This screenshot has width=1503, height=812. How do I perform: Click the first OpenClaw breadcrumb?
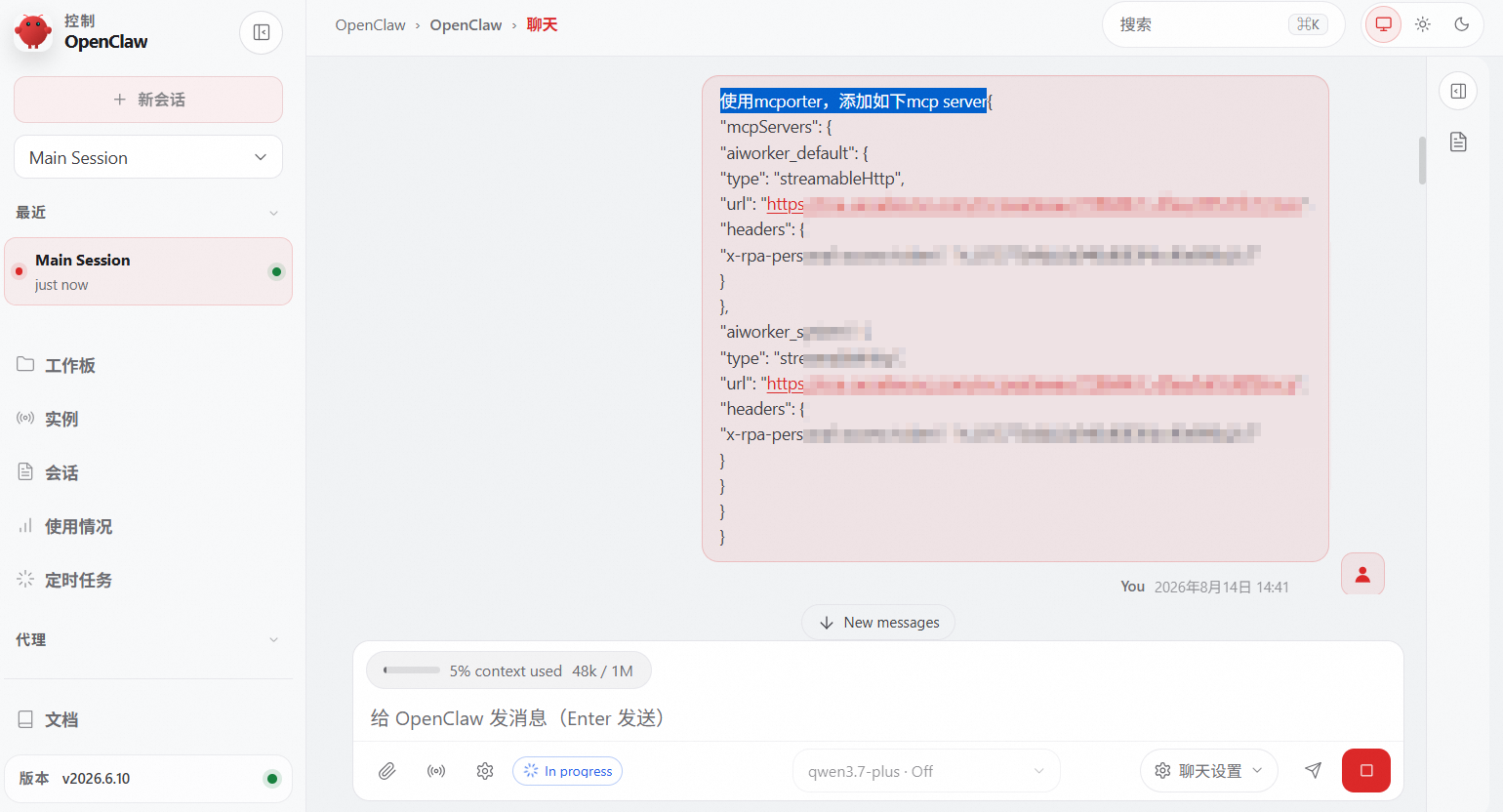point(370,25)
